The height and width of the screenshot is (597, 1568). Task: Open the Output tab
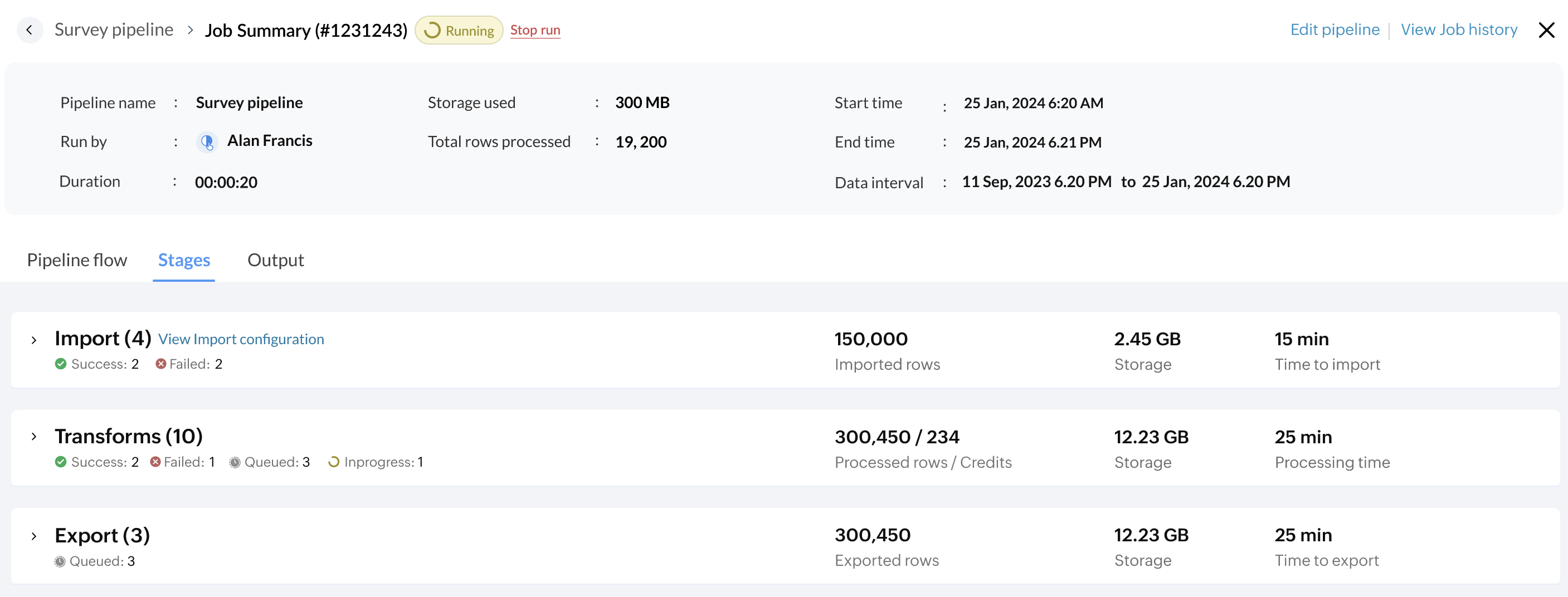click(275, 261)
